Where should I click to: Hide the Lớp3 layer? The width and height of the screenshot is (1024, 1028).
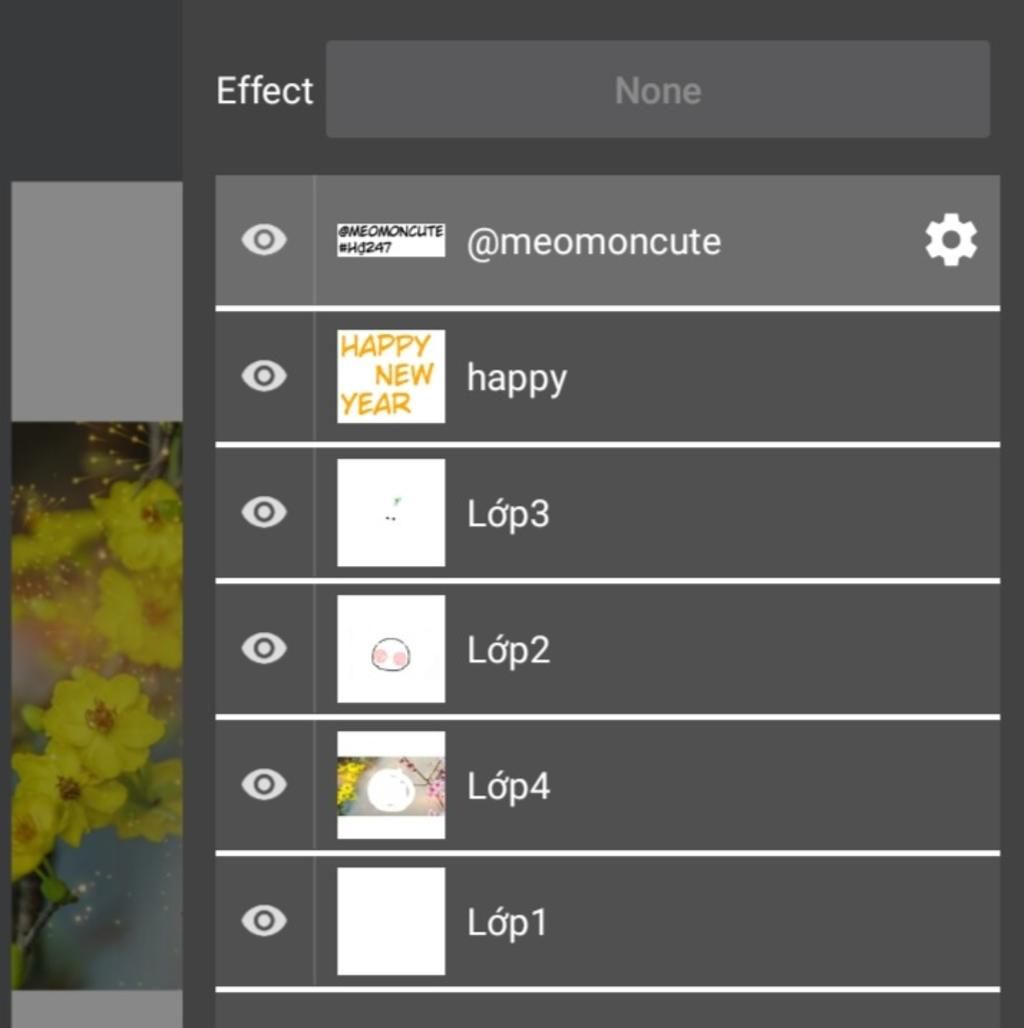[264, 512]
